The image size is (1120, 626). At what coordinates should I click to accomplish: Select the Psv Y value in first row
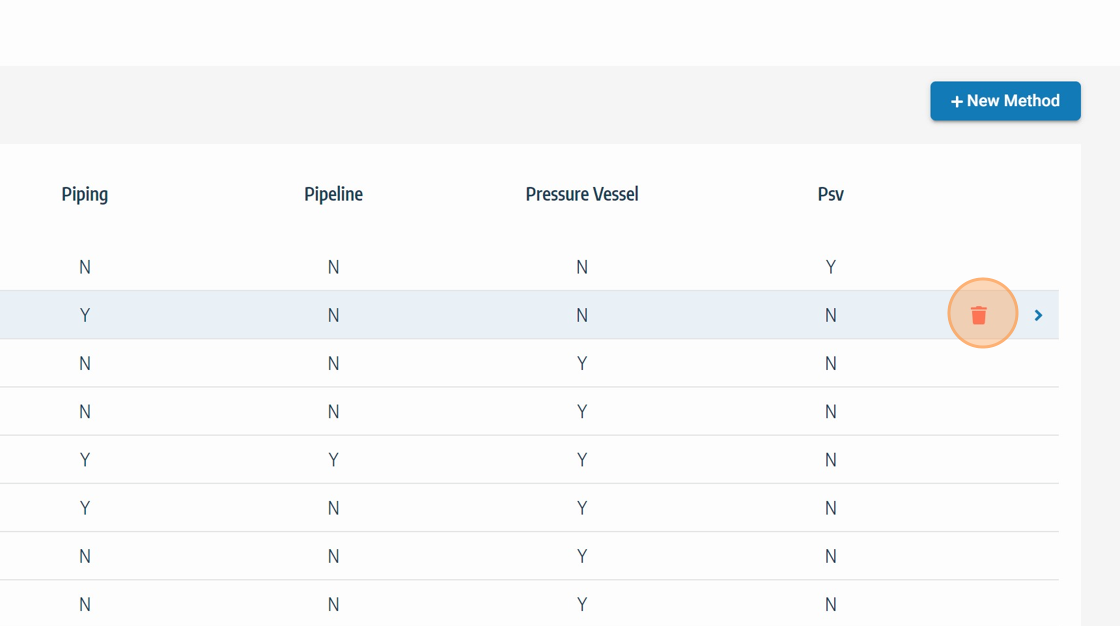[x=830, y=267]
